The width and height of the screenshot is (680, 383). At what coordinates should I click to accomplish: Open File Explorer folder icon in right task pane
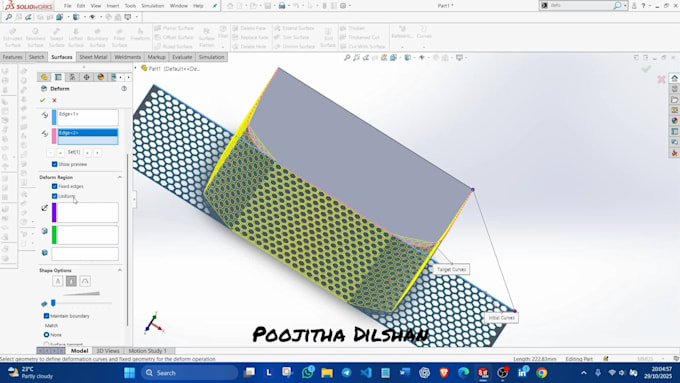point(674,99)
